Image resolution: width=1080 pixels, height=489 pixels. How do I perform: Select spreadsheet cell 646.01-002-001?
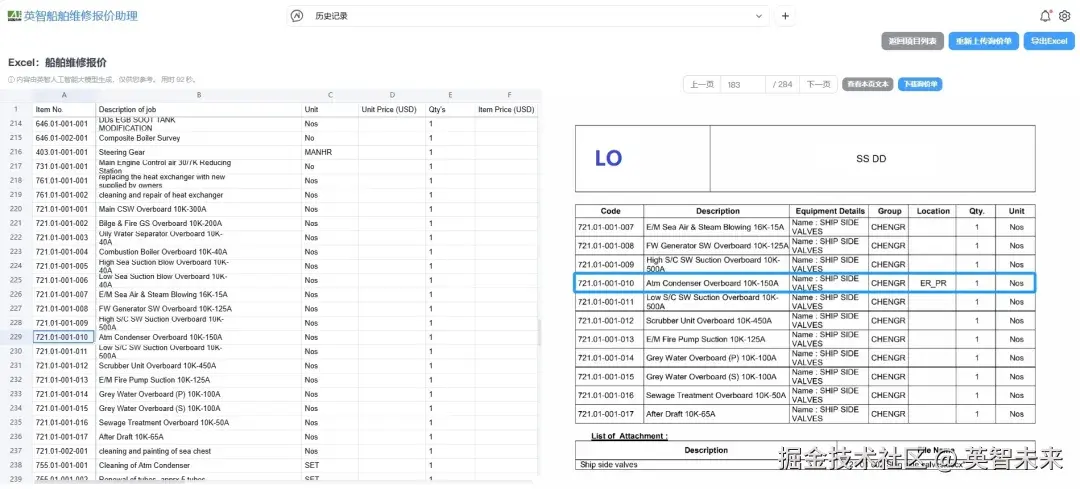[x=64, y=138]
